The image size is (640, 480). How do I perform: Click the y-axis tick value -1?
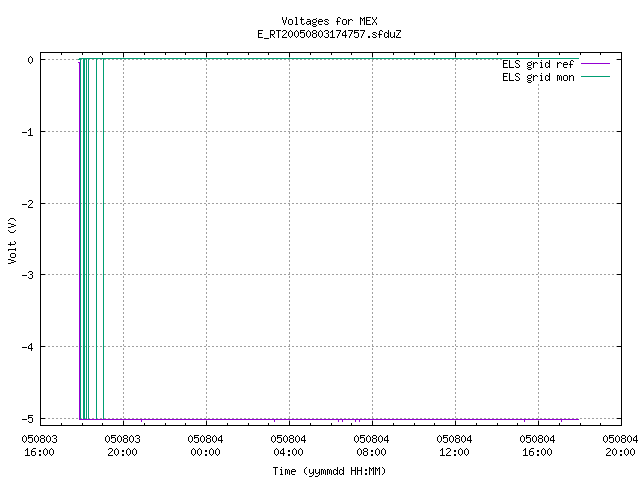(x=28, y=132)
